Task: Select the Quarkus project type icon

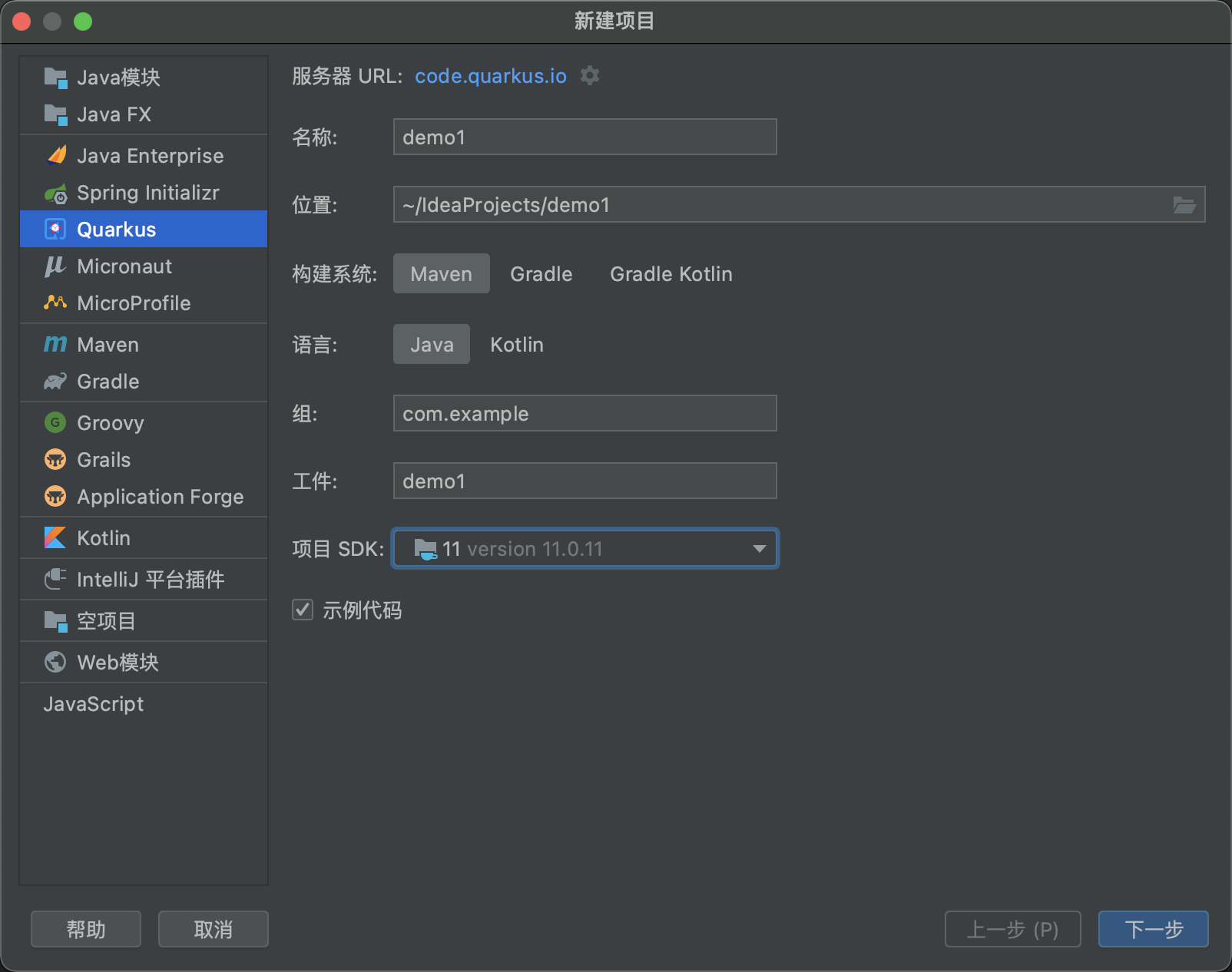Action: point(55,228)
